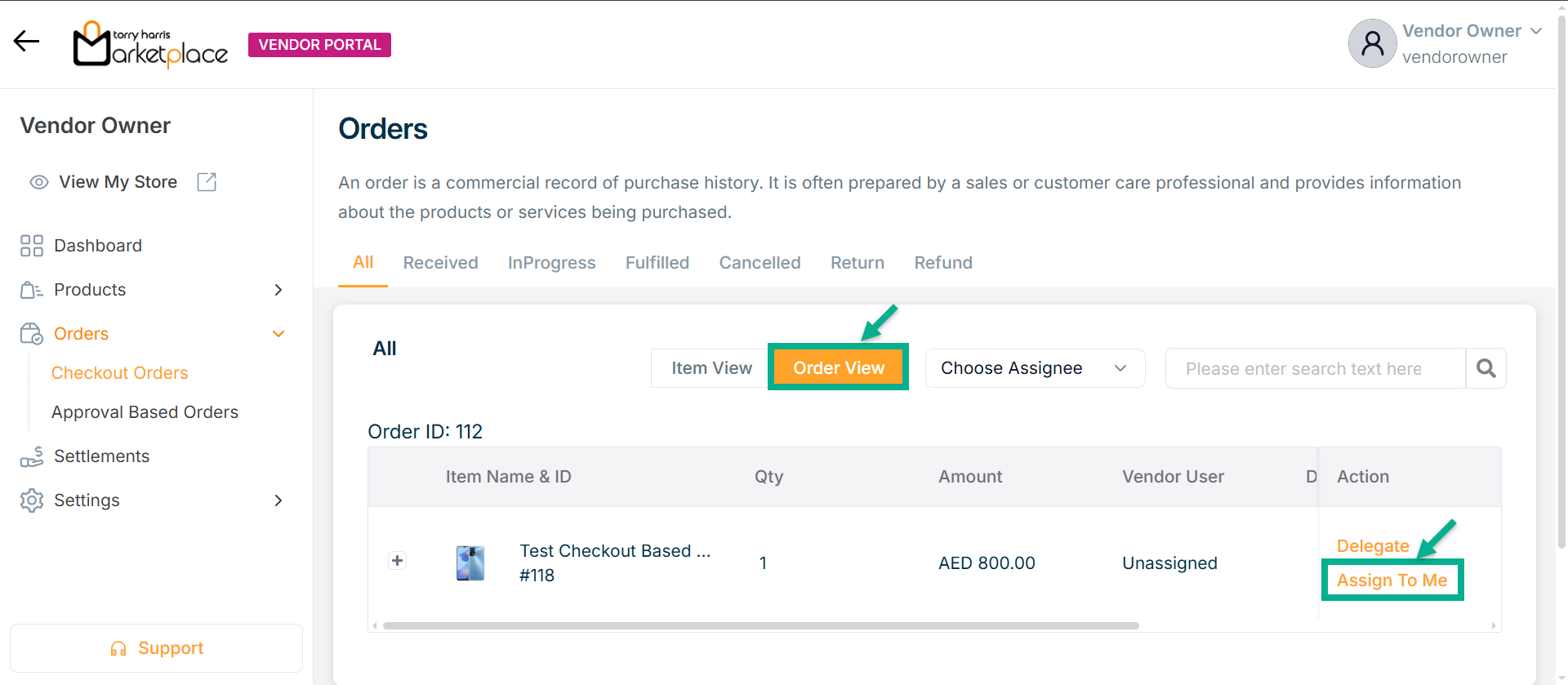Switch to Item View
The width and height of the screenshot is (1568, 685).
coord(711,368)
